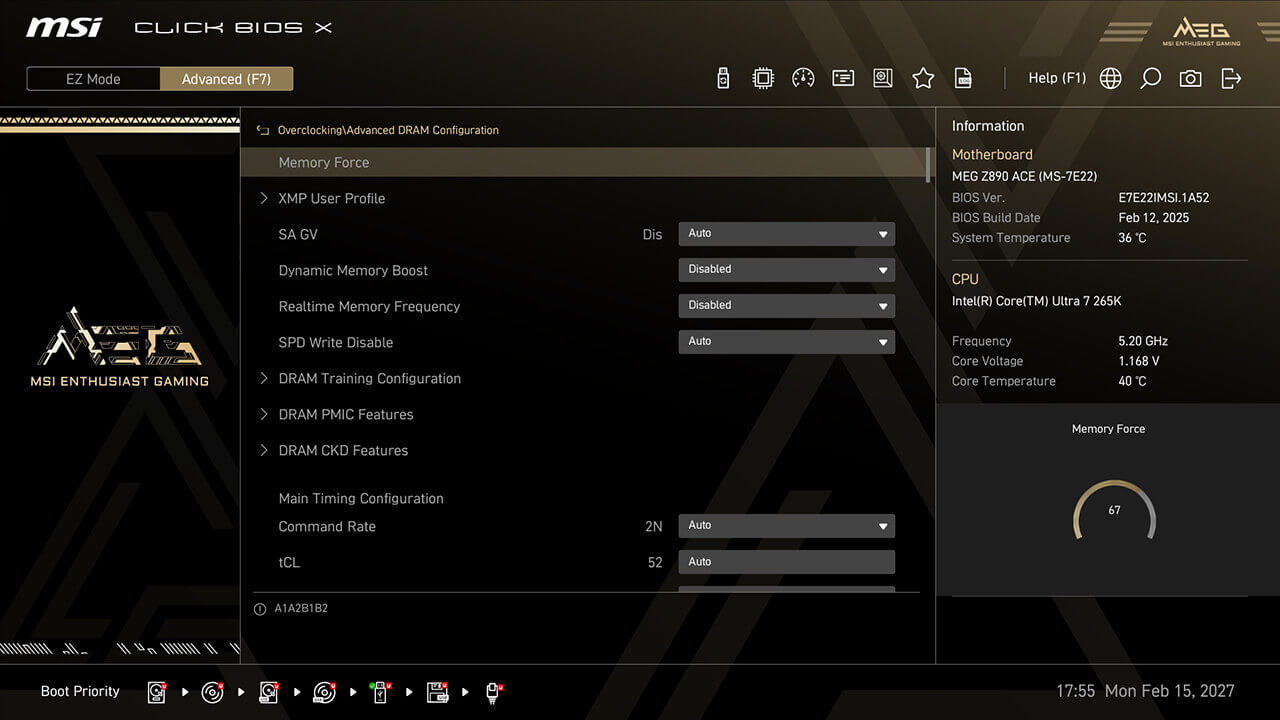
Task: Open the Command Rate dropdown
Action: (x=786, y=526)
